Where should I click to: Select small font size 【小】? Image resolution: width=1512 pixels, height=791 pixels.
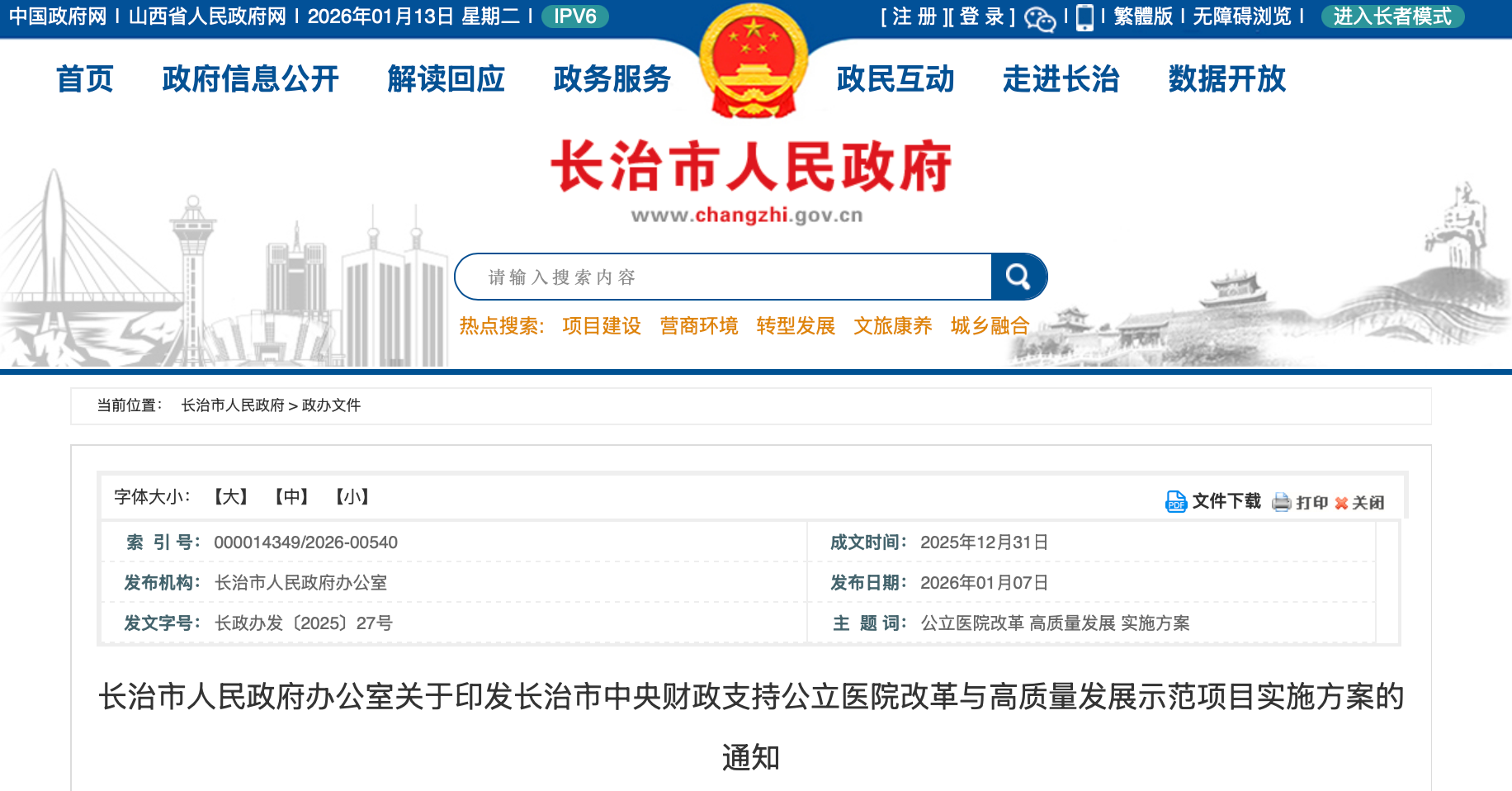click(352, 497)
